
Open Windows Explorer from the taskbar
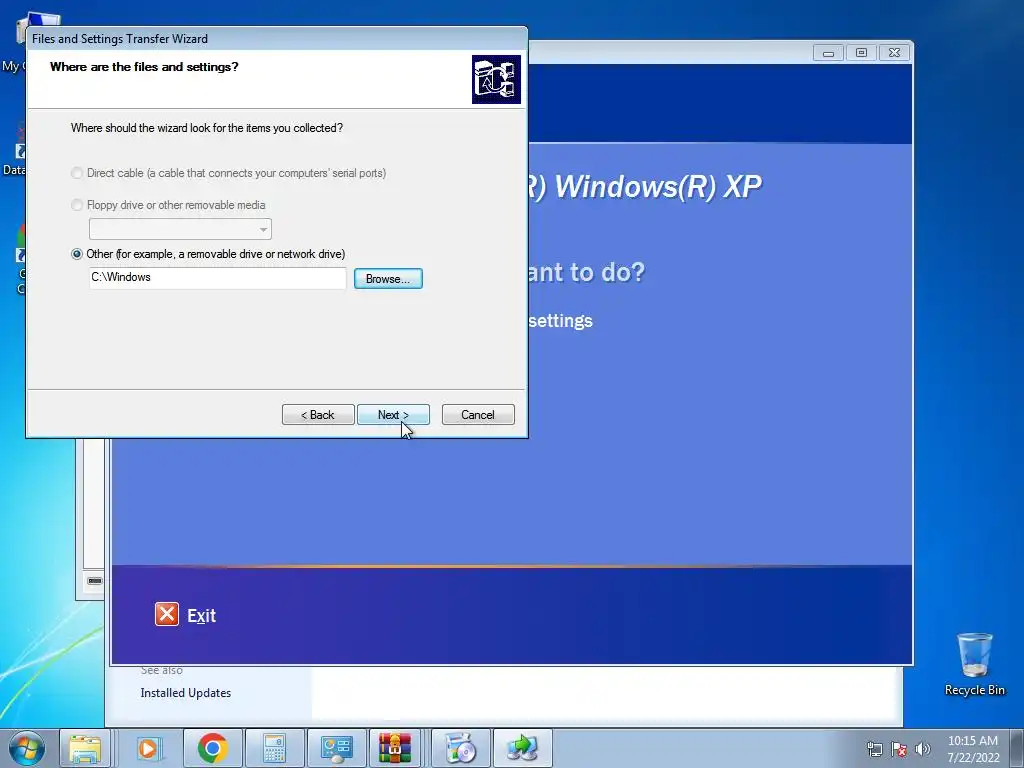pyautogui.click(x=85, y=748)
